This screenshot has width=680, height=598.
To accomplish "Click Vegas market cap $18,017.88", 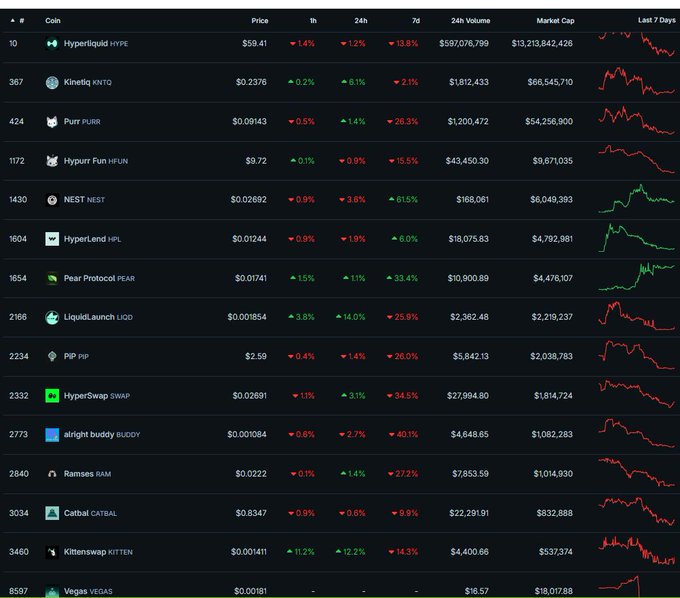I will click(x=553, y=591).
